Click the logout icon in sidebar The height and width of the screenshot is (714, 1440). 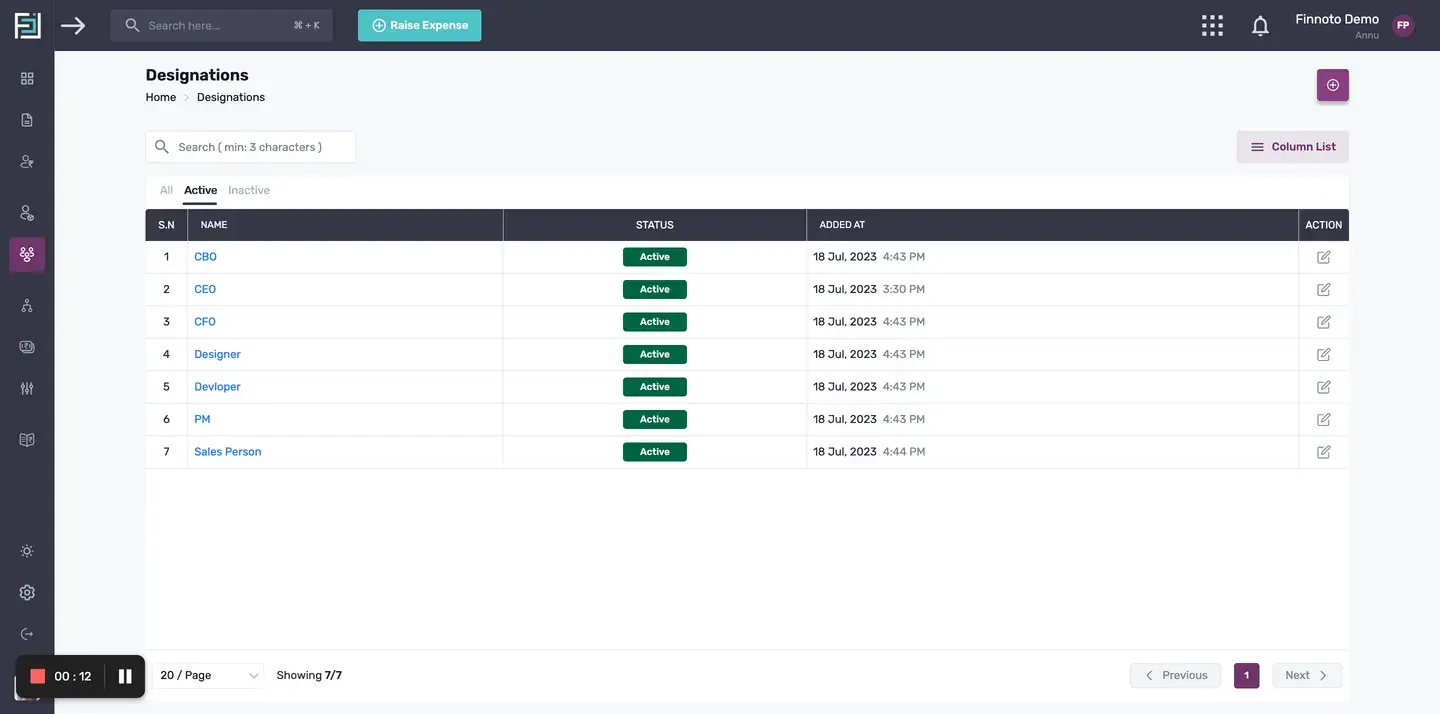pos(27,634)
